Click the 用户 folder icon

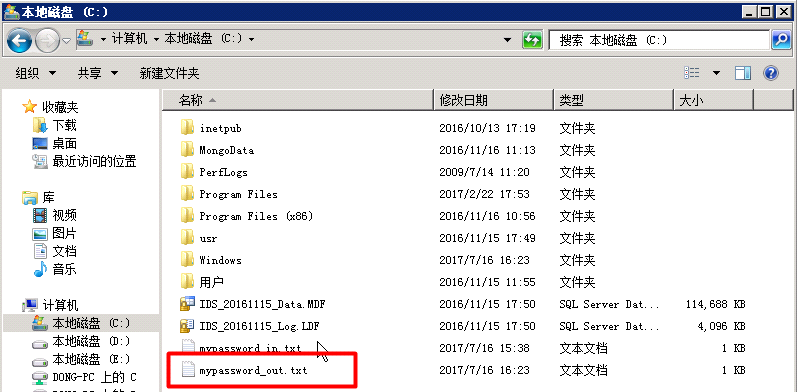(188, 282)
